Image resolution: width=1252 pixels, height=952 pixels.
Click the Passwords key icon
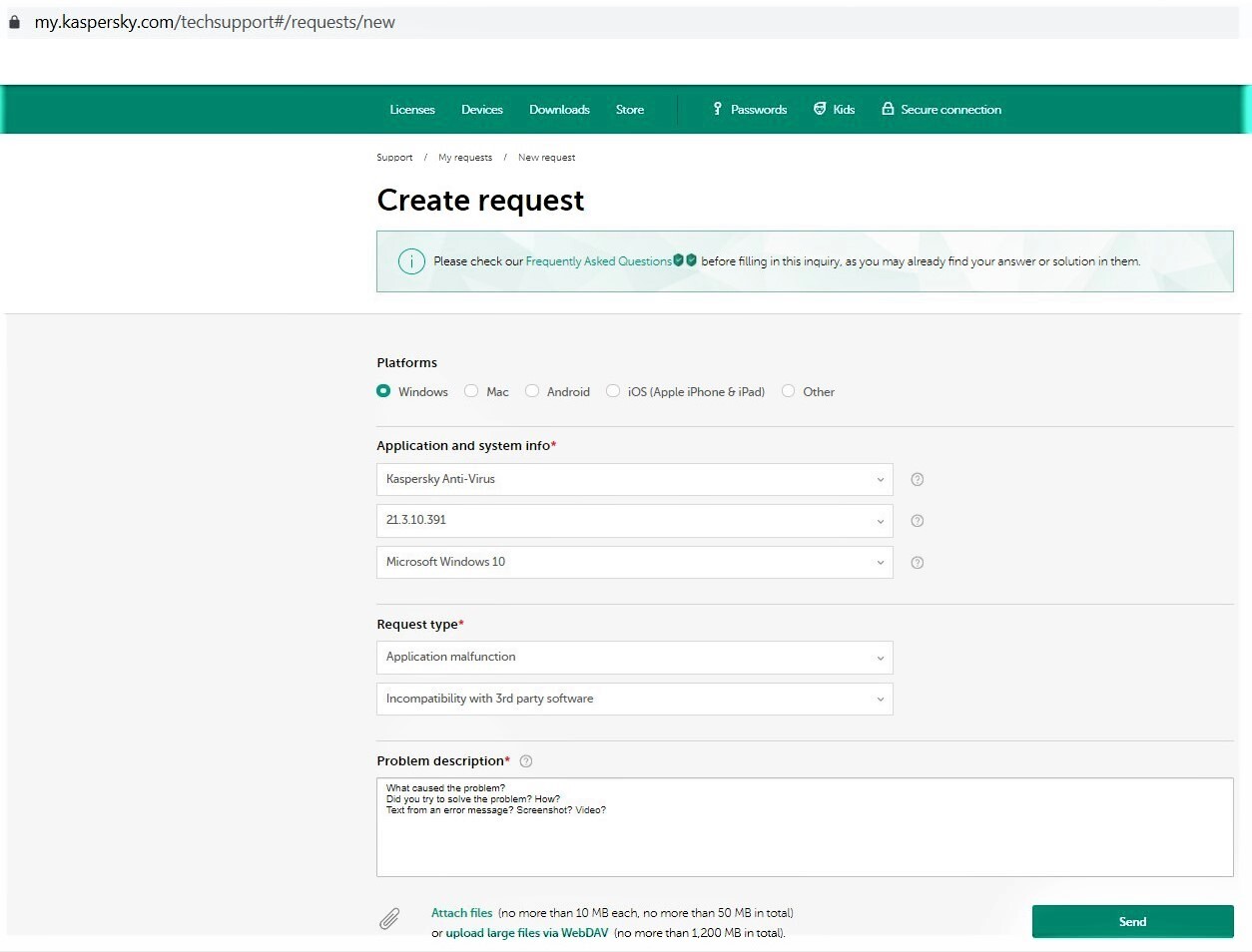717,109
